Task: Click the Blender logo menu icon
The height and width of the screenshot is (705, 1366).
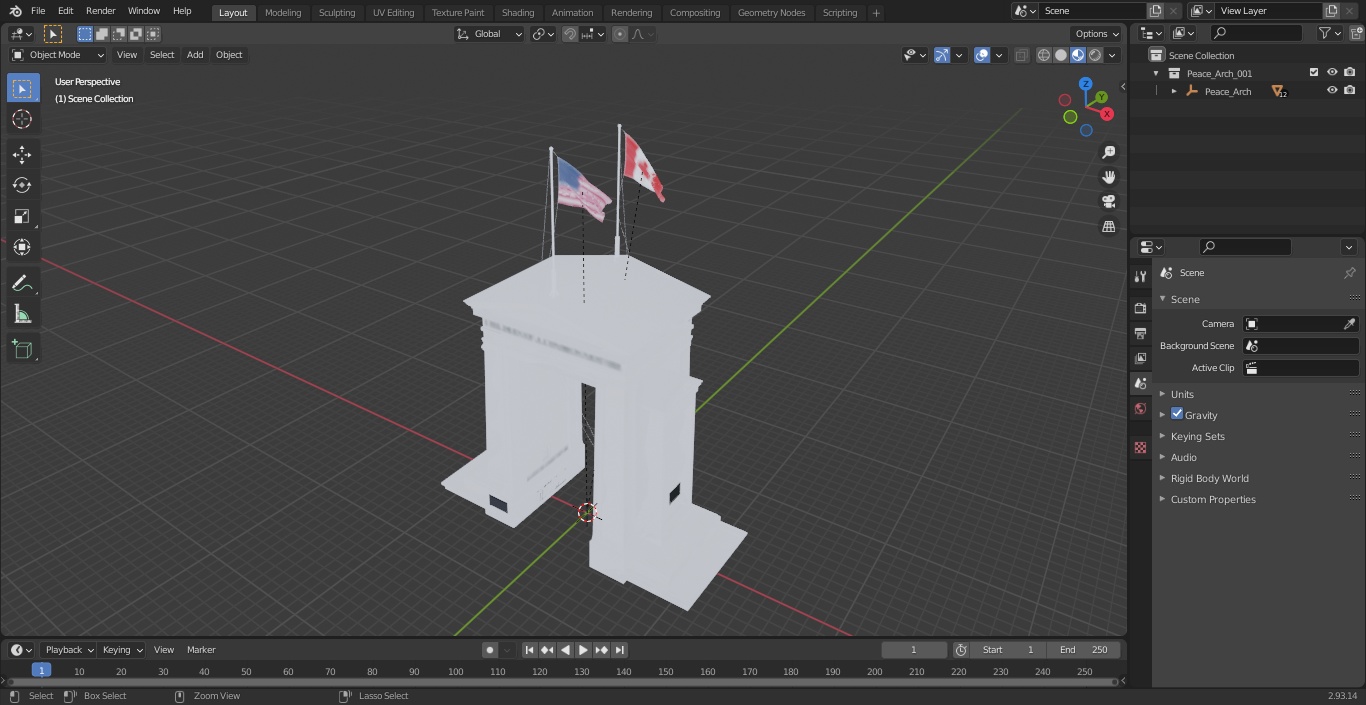Action: tap(15, 11)
